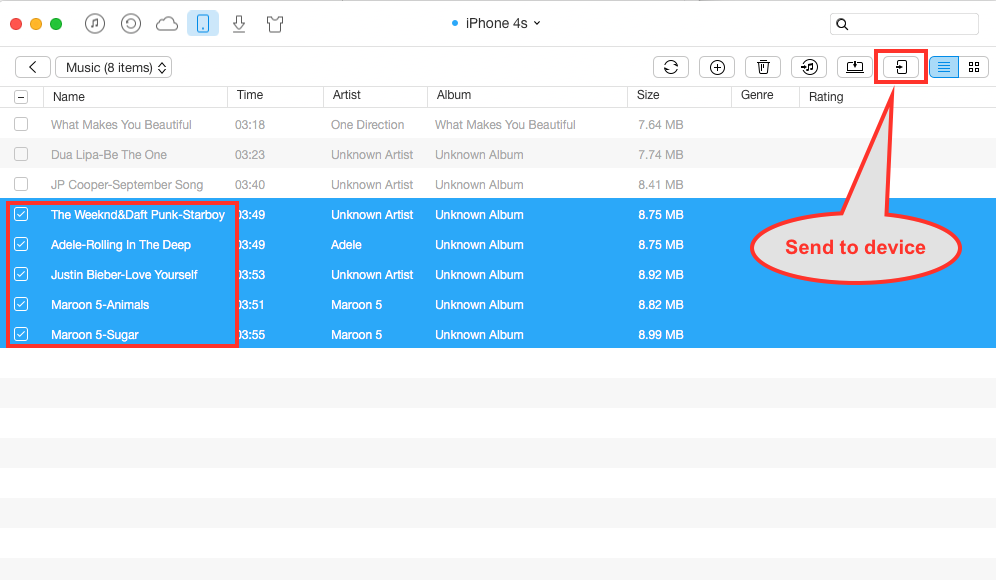Sort by the Rating column header
This screenshot has width=996, height=580.
(826, 97)
